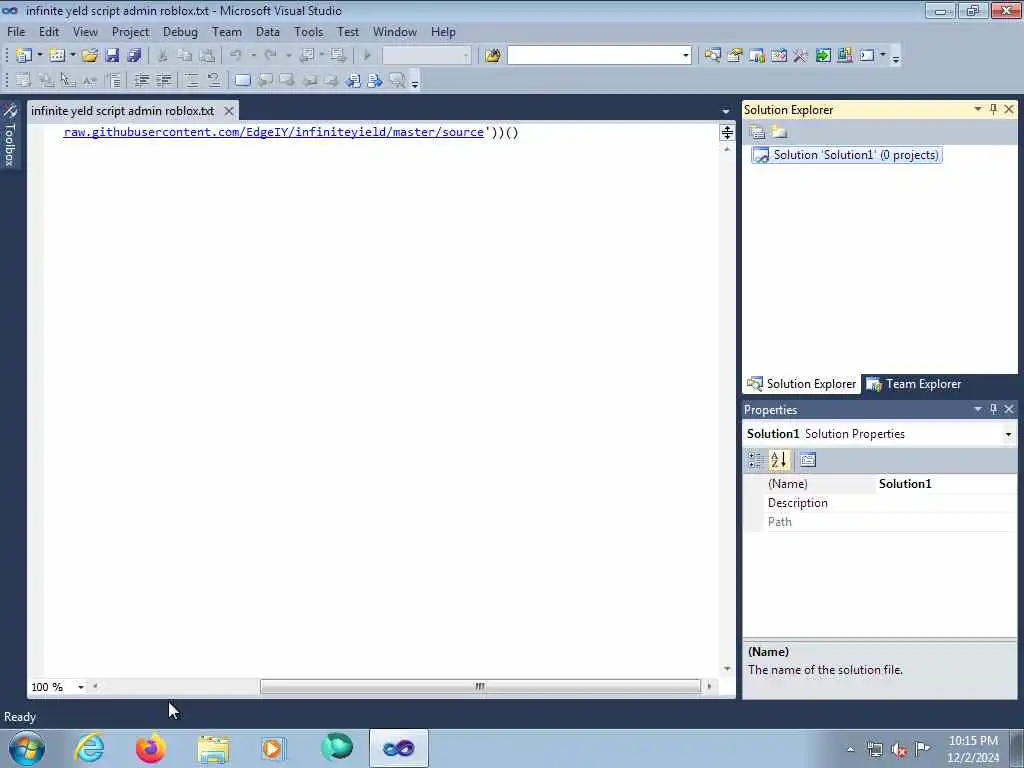Screen dimensions: 1024x768
Task: Click the Properties button in Solution Explorer toolbar
Action: pyautogui.click(x=758, y=133)
